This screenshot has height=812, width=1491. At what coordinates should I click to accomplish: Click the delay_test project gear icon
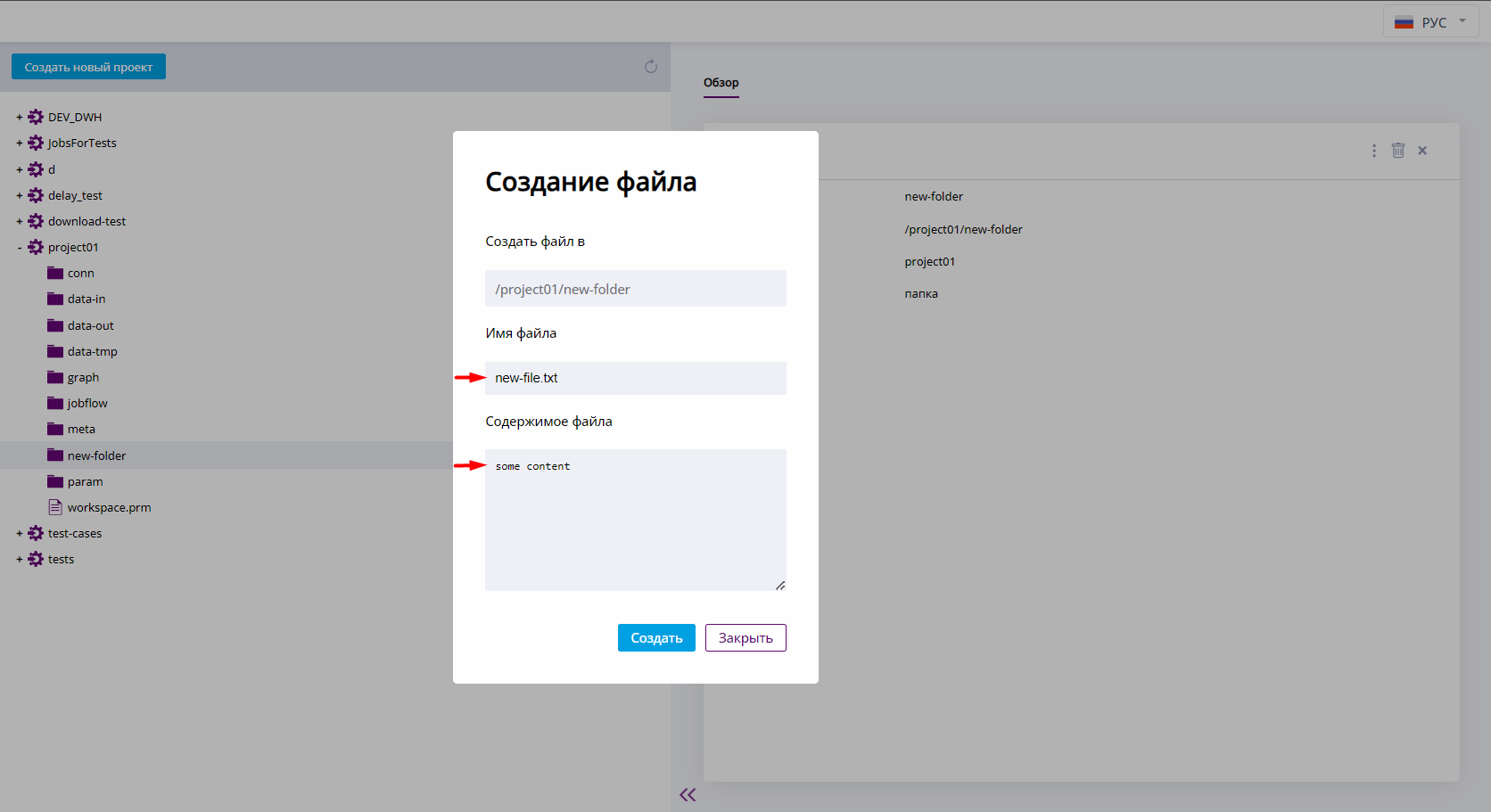(36, 195)
